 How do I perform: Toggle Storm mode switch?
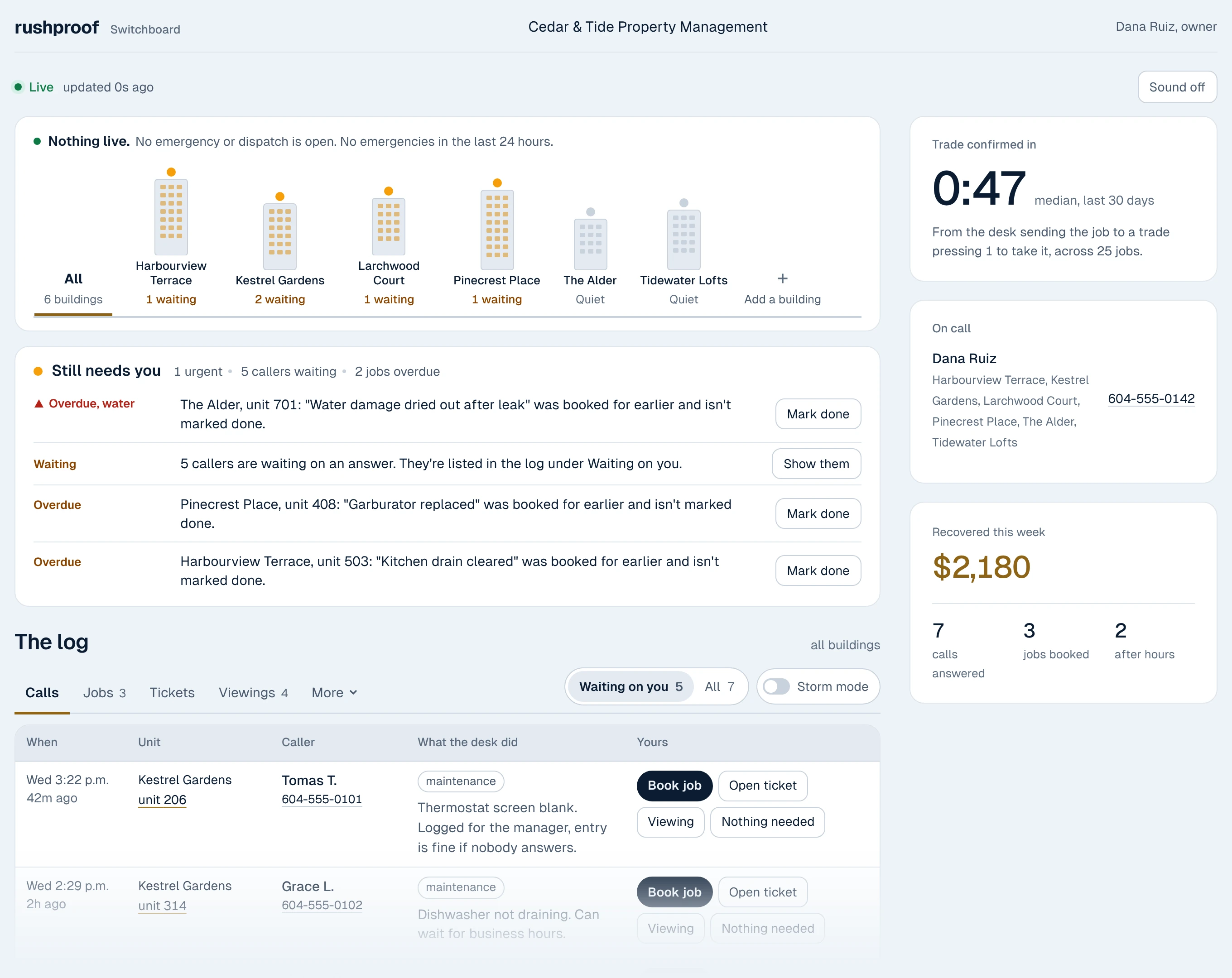pyautogui.click(x=777, y=686)
